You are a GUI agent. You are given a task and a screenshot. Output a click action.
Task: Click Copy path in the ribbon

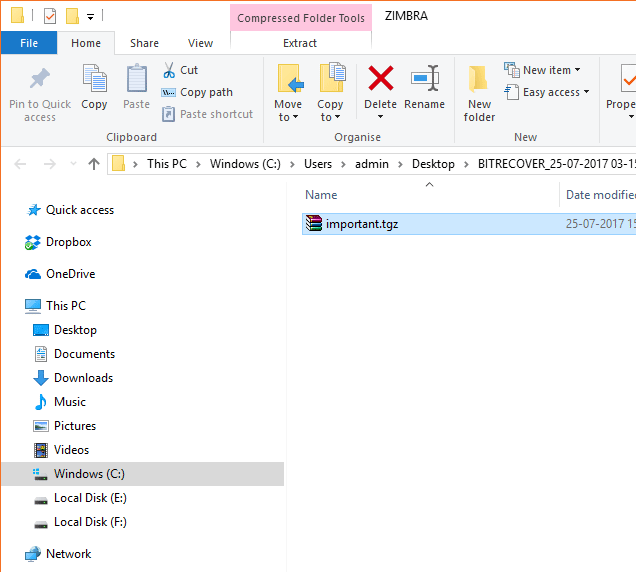197,92
